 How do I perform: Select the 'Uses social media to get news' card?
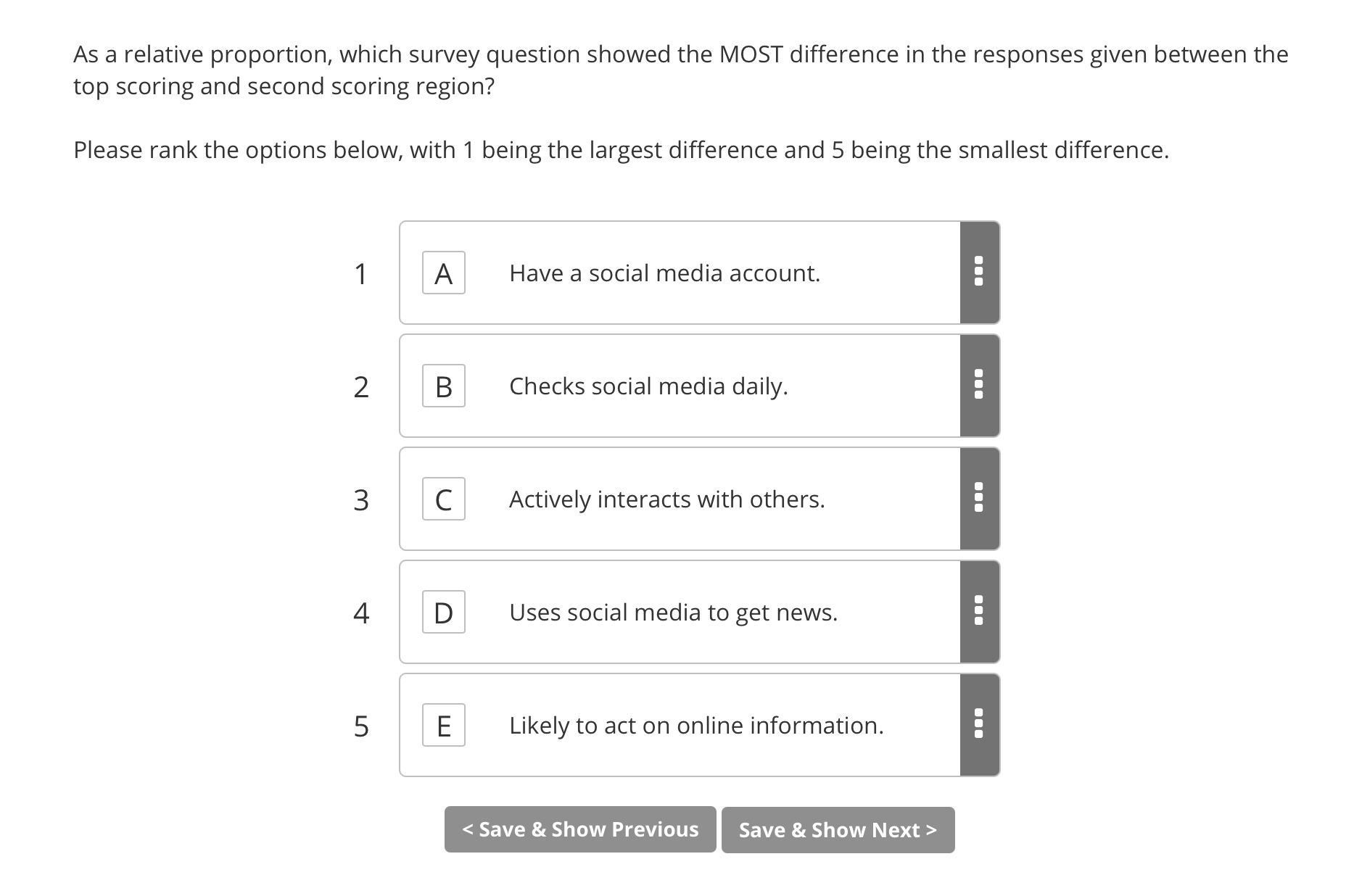click(674, 612)
